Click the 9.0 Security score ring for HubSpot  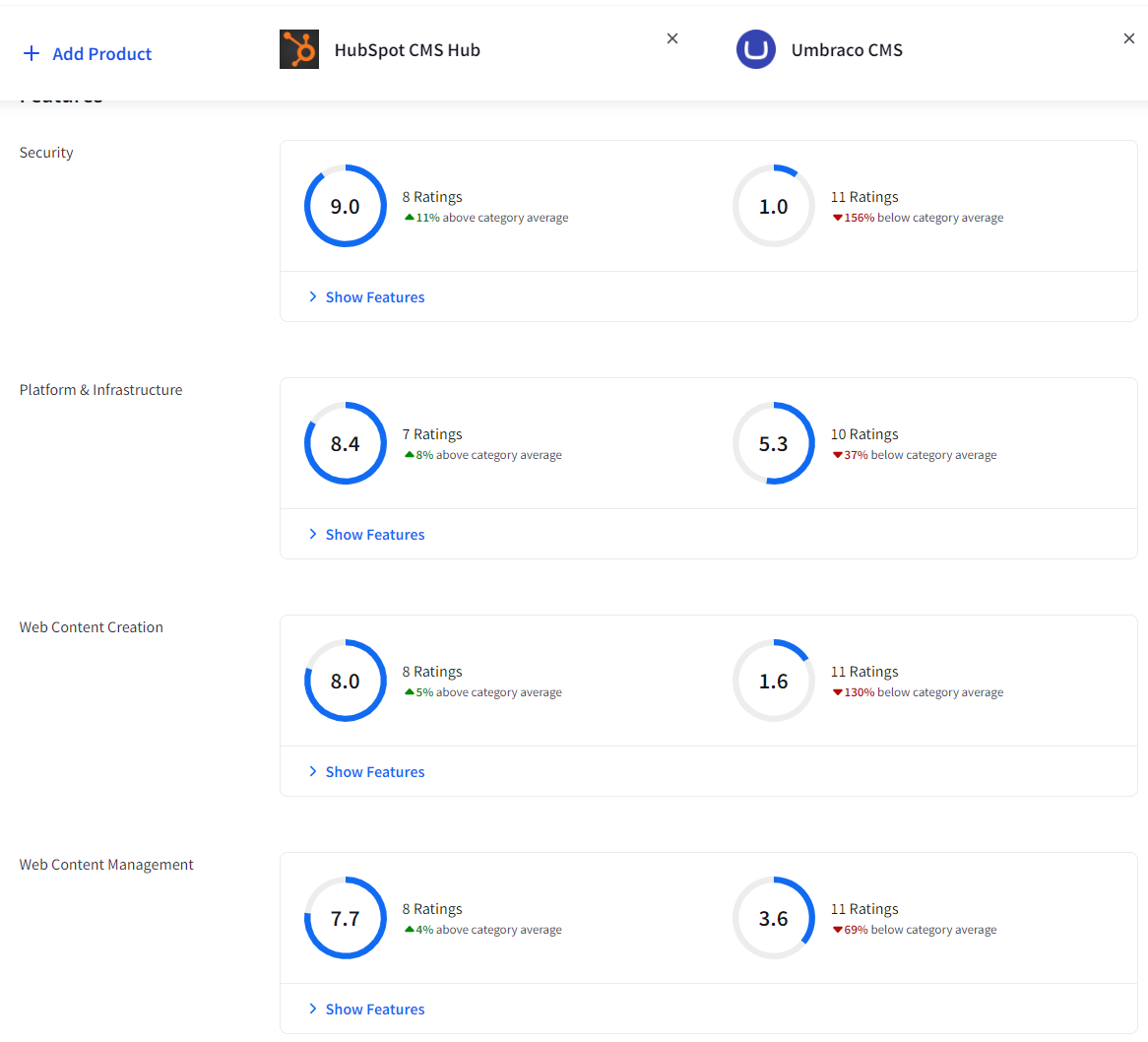346,206
